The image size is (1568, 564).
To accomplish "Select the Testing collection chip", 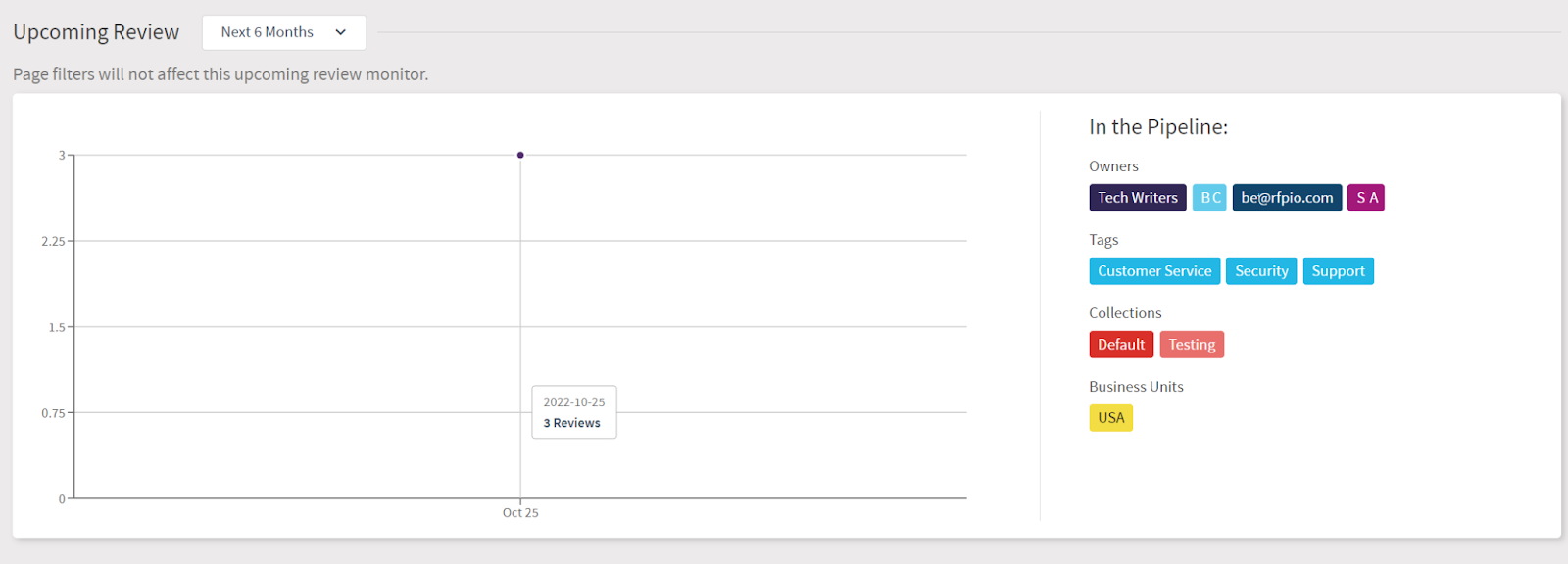I will [1192, 345].
